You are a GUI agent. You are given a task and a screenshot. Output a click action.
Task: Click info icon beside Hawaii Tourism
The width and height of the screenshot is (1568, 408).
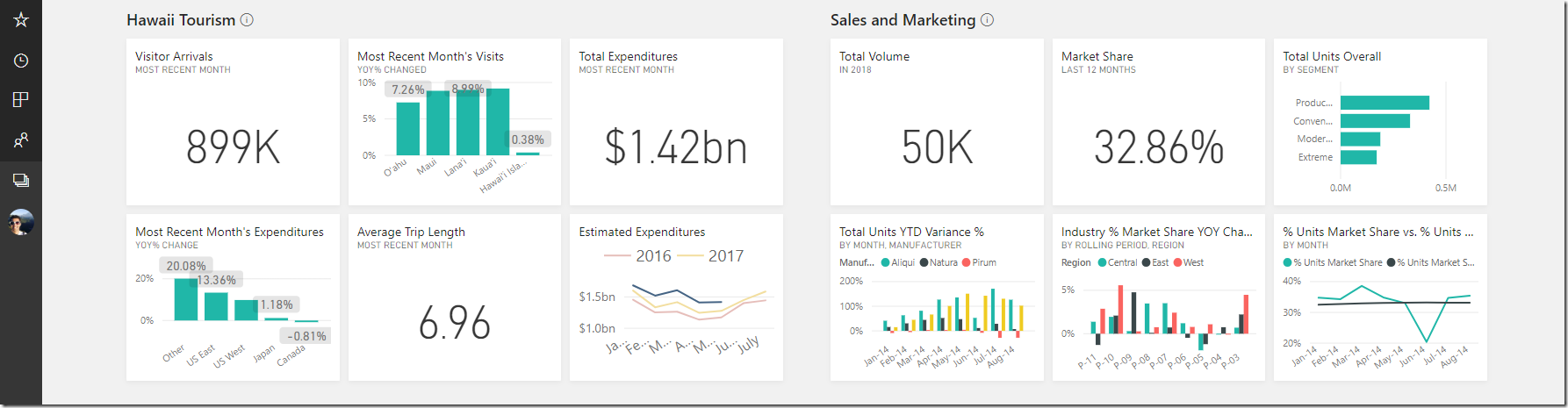[247, 20]
